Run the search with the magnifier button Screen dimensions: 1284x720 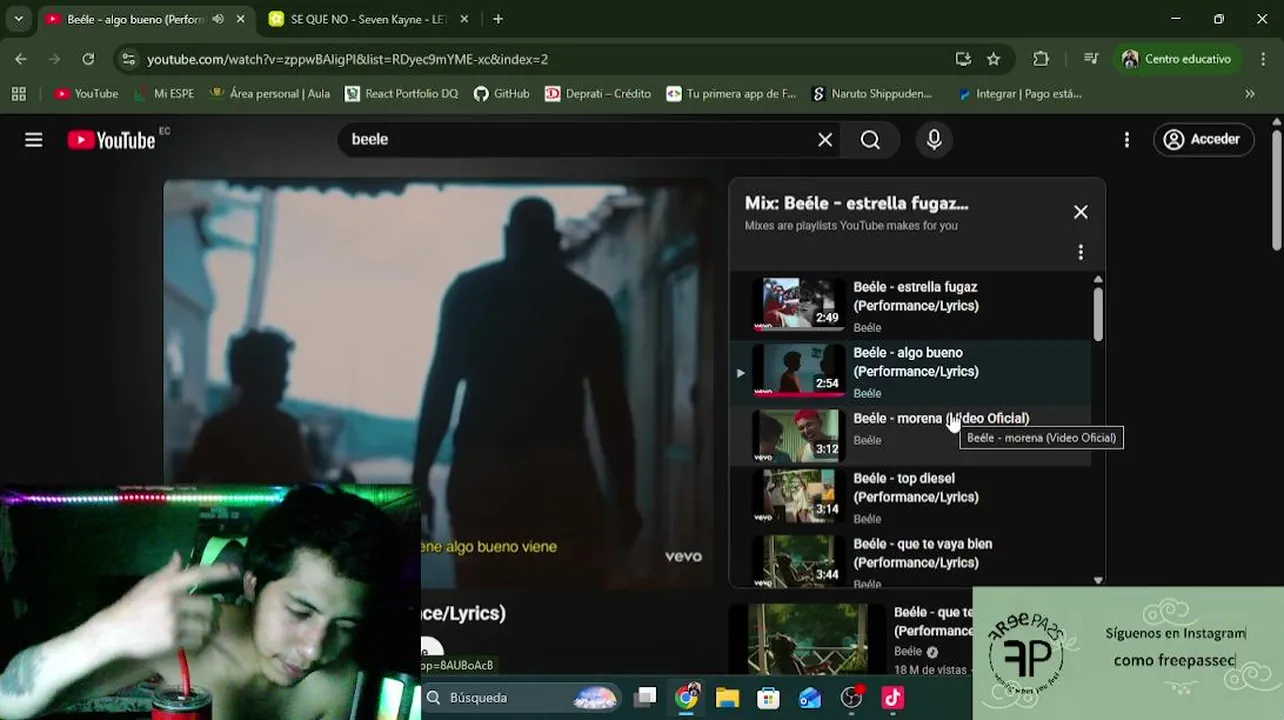coord(870,140)
